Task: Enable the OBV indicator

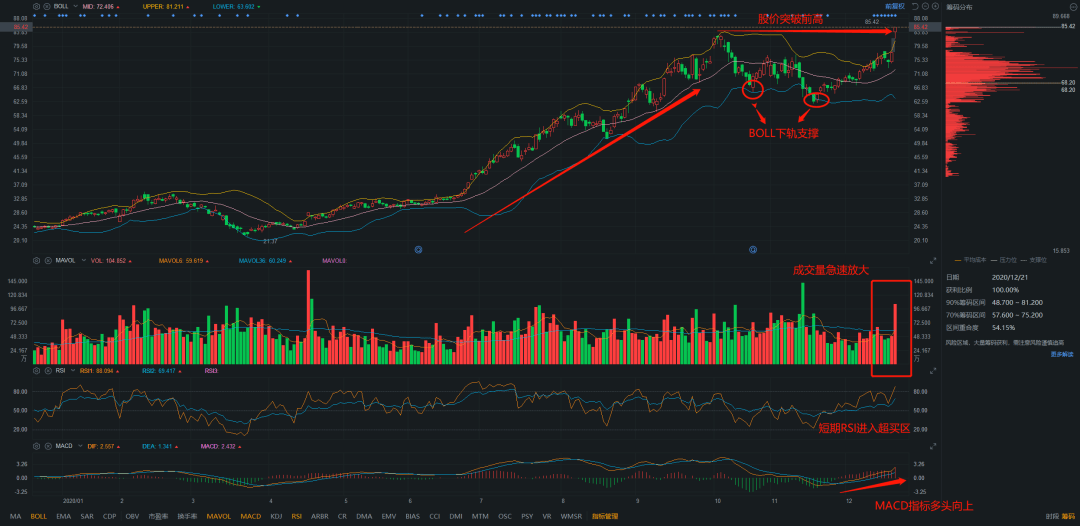Action: coord(132,516)
